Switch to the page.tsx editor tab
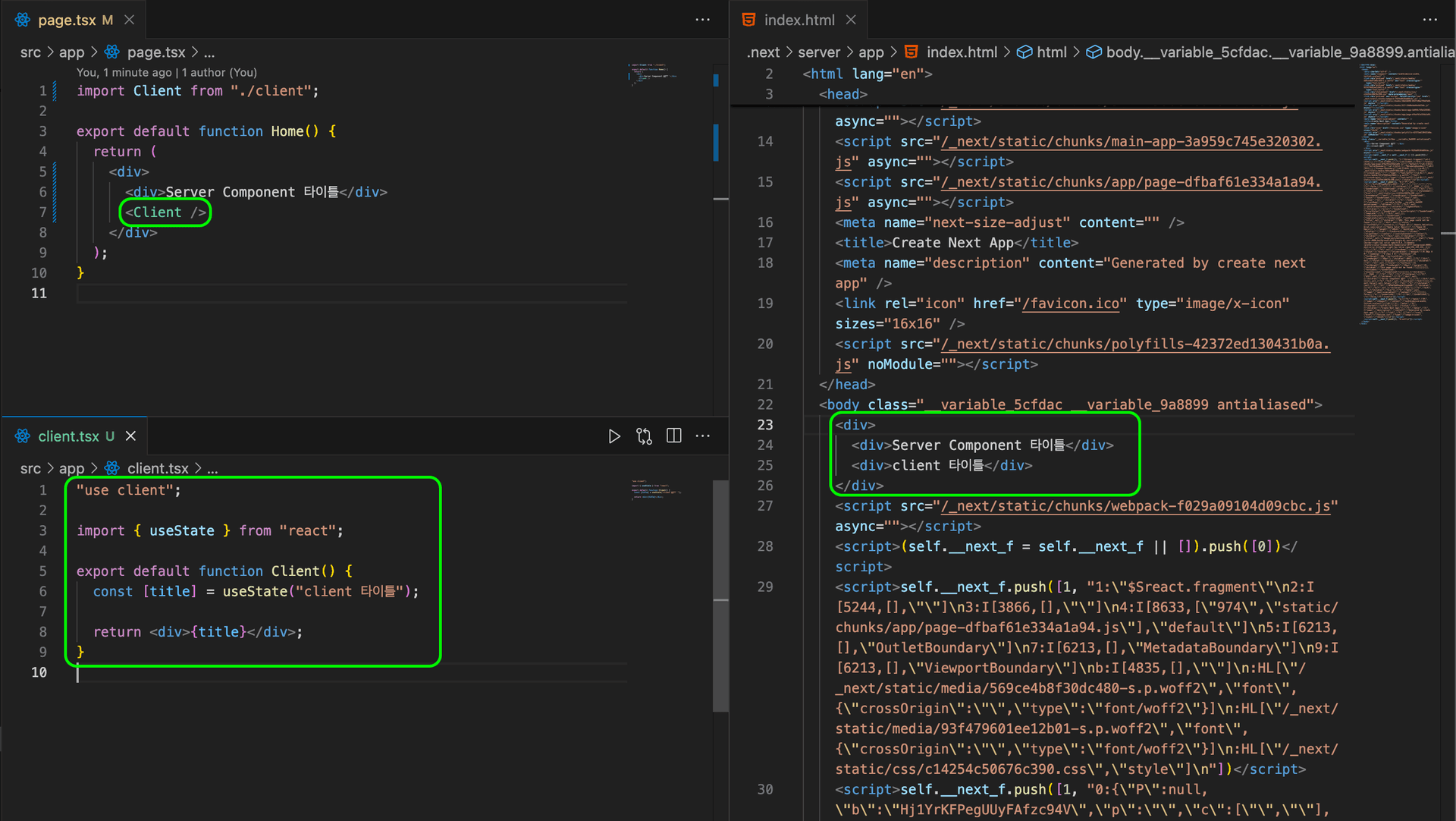Image resolution: width=1456 pixels, height=821 pixels. [x=74, y=20]
